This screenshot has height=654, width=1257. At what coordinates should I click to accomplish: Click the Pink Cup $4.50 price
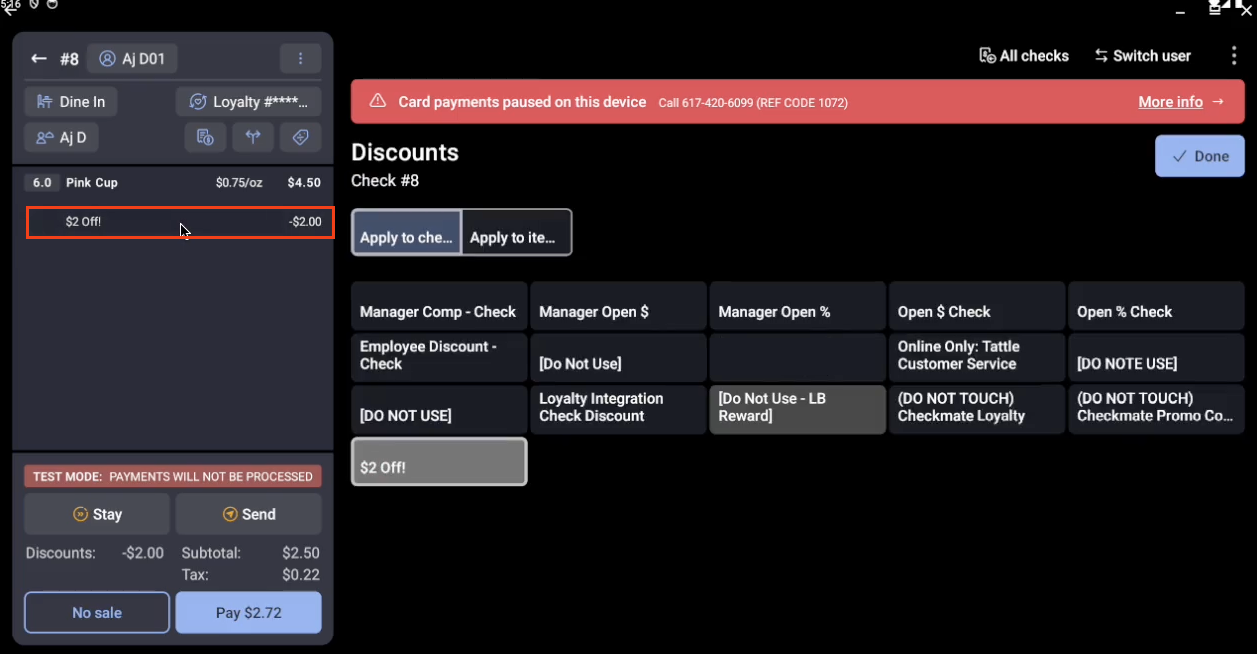pos(304,183)
